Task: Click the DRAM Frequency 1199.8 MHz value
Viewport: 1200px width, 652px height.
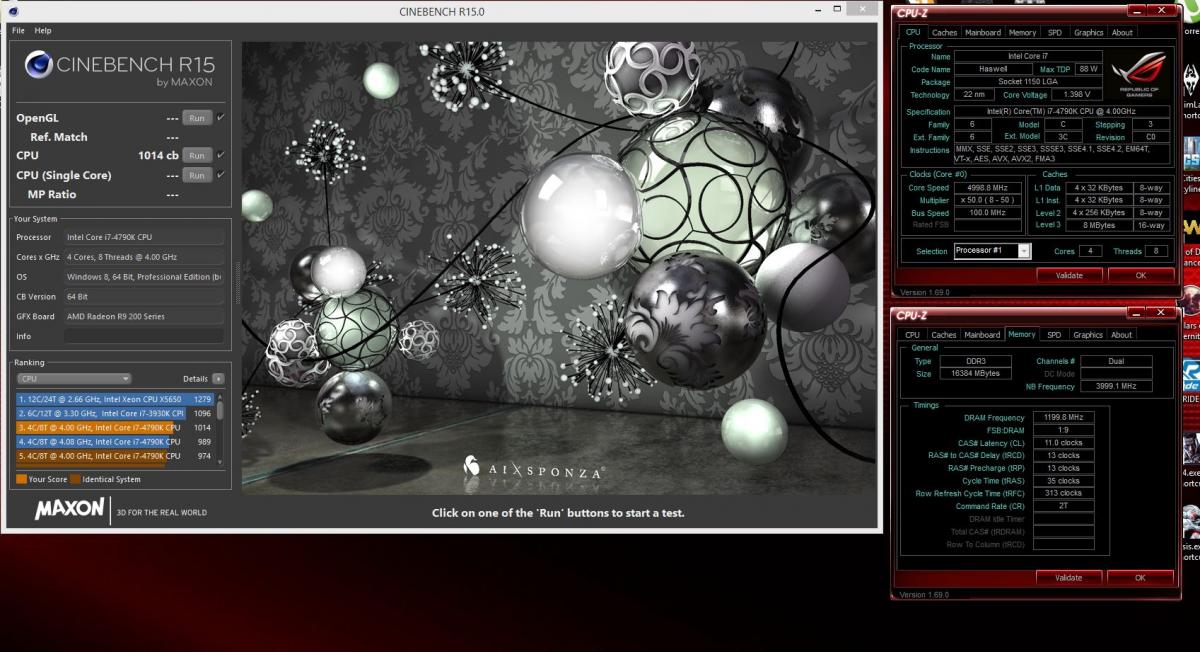Action: tap(1062, 418)
